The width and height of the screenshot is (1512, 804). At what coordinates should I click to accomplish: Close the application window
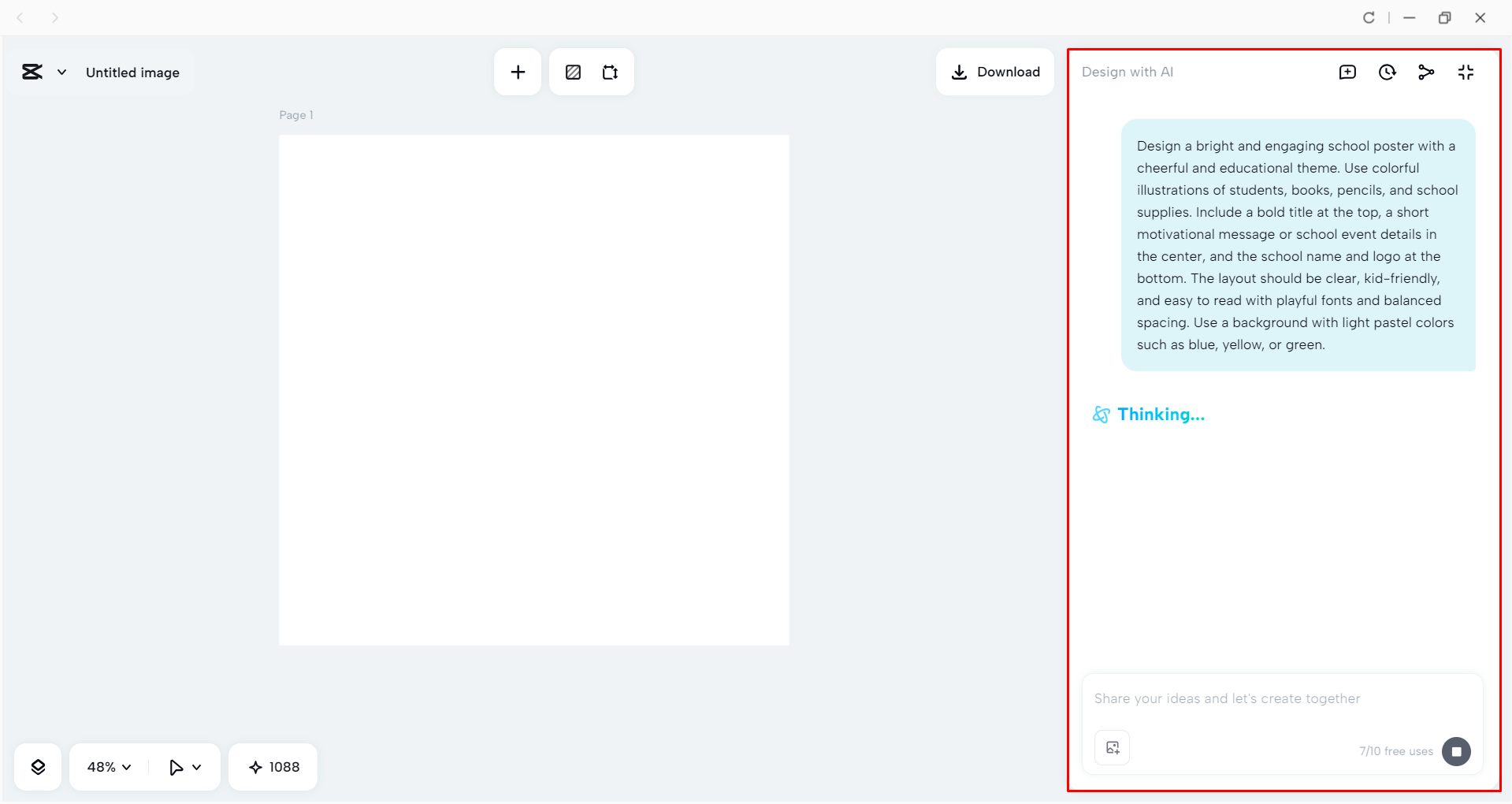[1480, 17]
